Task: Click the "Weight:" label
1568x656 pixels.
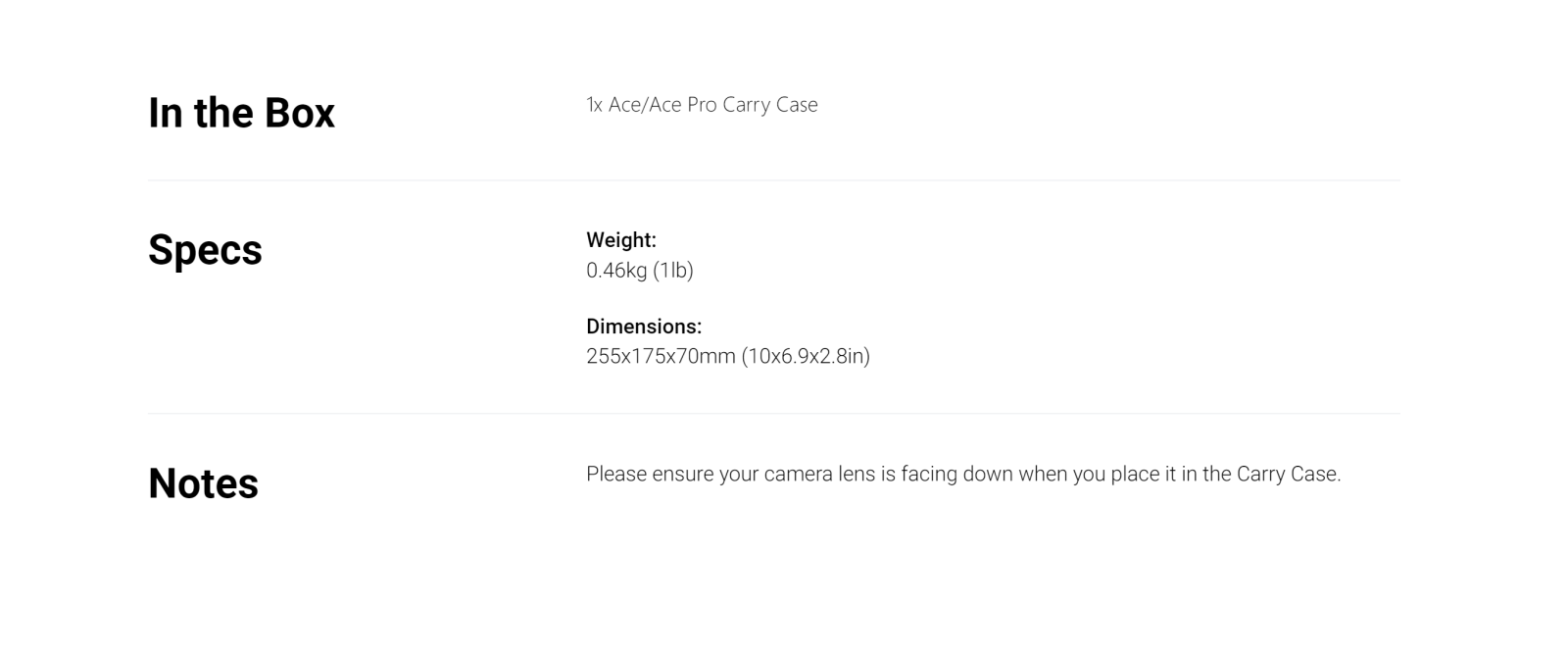Action: [x=621, y=239]
